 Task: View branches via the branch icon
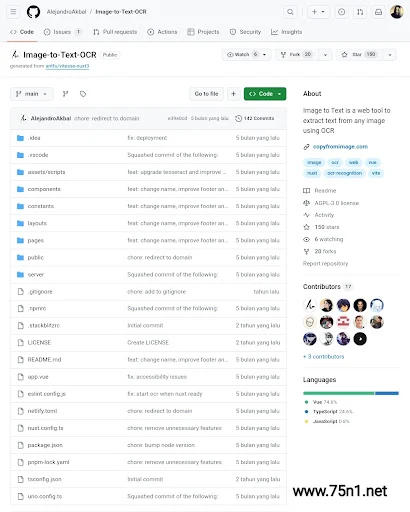click(65, 94)
